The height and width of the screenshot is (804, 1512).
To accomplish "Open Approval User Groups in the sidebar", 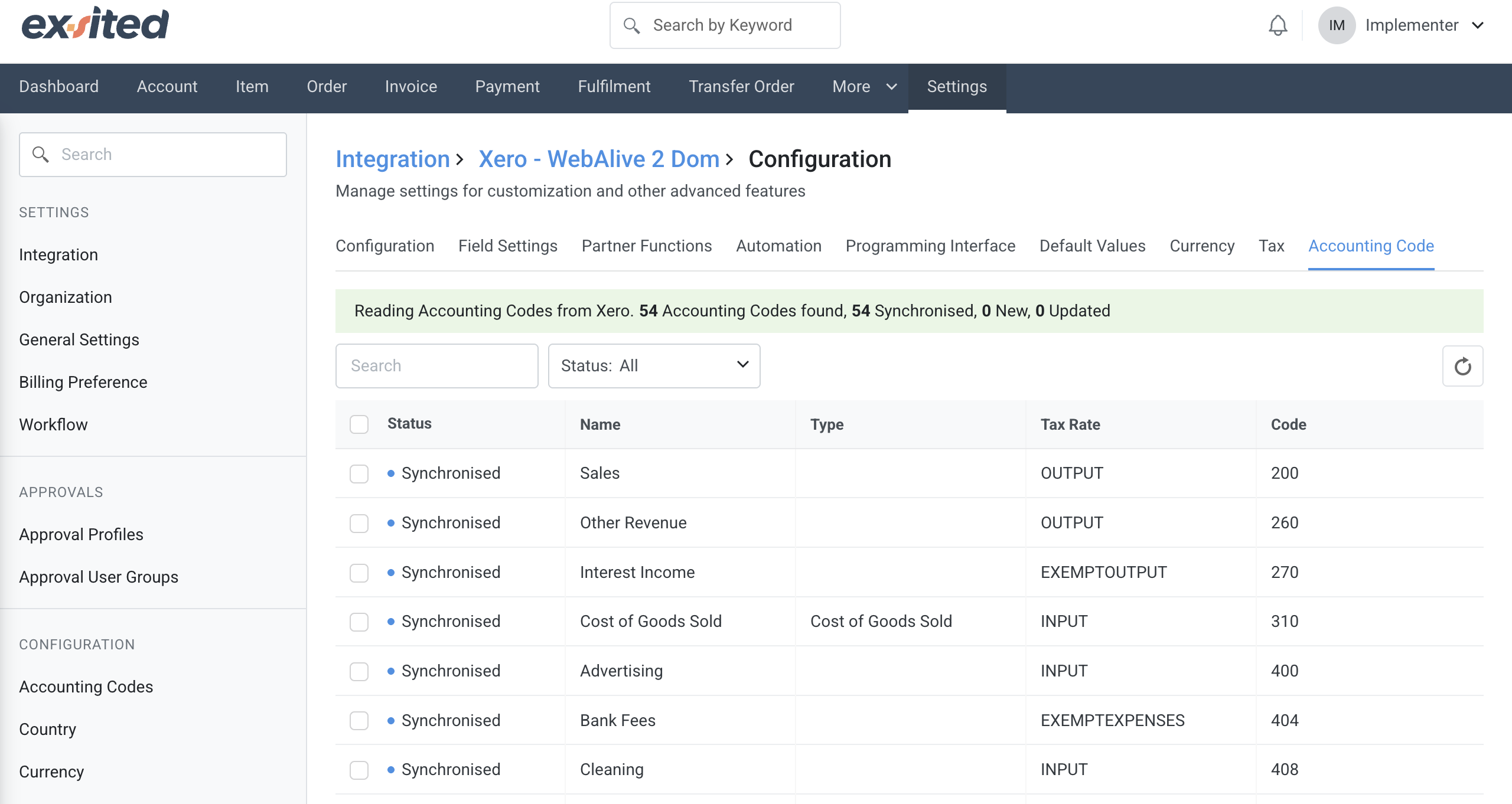I will coord(98,577).
